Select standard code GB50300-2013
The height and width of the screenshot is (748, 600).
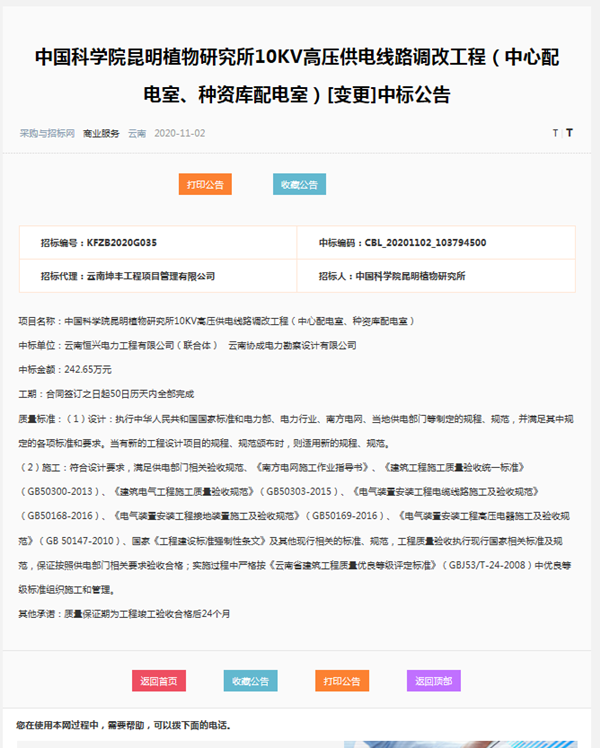(60, 492)
